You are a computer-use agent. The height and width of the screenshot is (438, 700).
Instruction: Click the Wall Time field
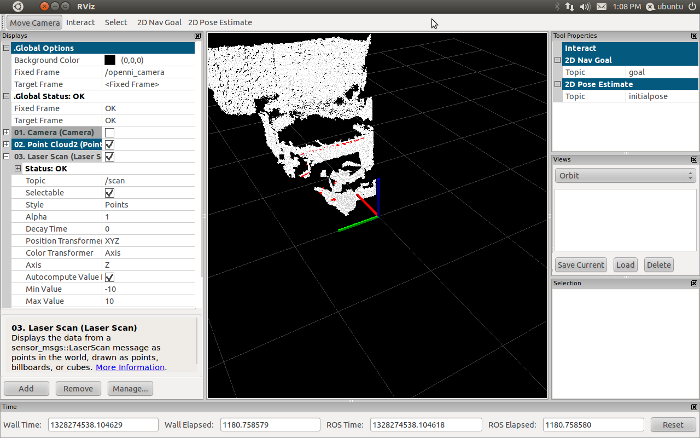(103, 424)
